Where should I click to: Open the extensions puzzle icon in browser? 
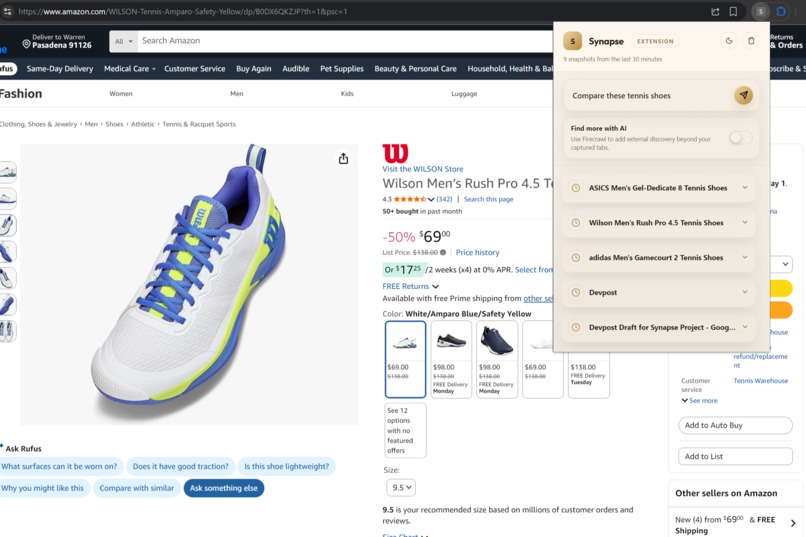781,11
